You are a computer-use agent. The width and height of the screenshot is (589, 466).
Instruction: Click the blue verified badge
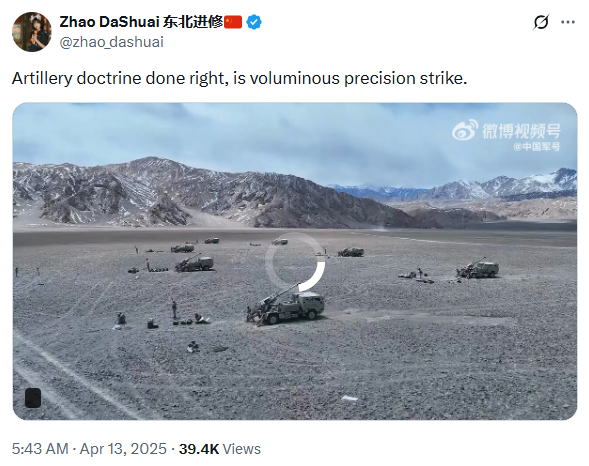pos(254,22)
